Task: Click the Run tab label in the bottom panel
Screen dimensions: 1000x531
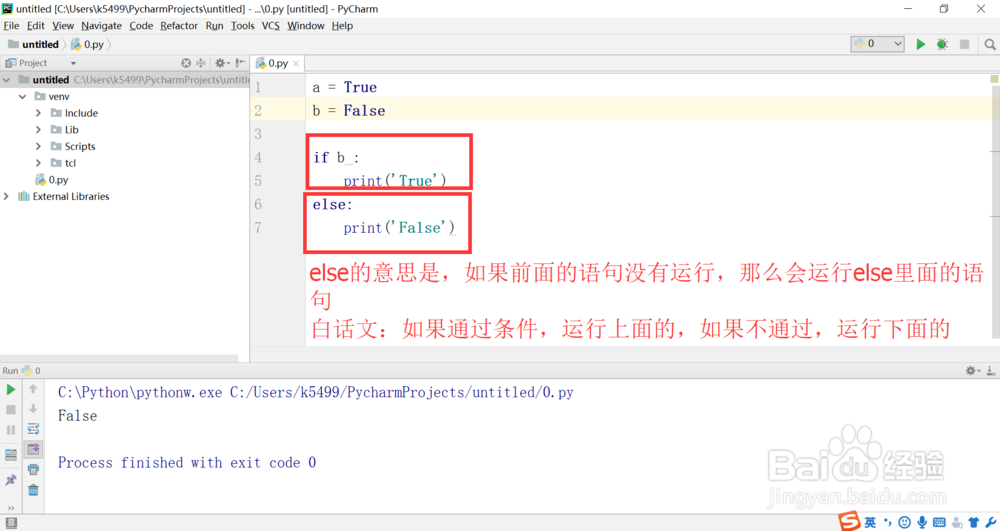Action: tap(10, 370)
